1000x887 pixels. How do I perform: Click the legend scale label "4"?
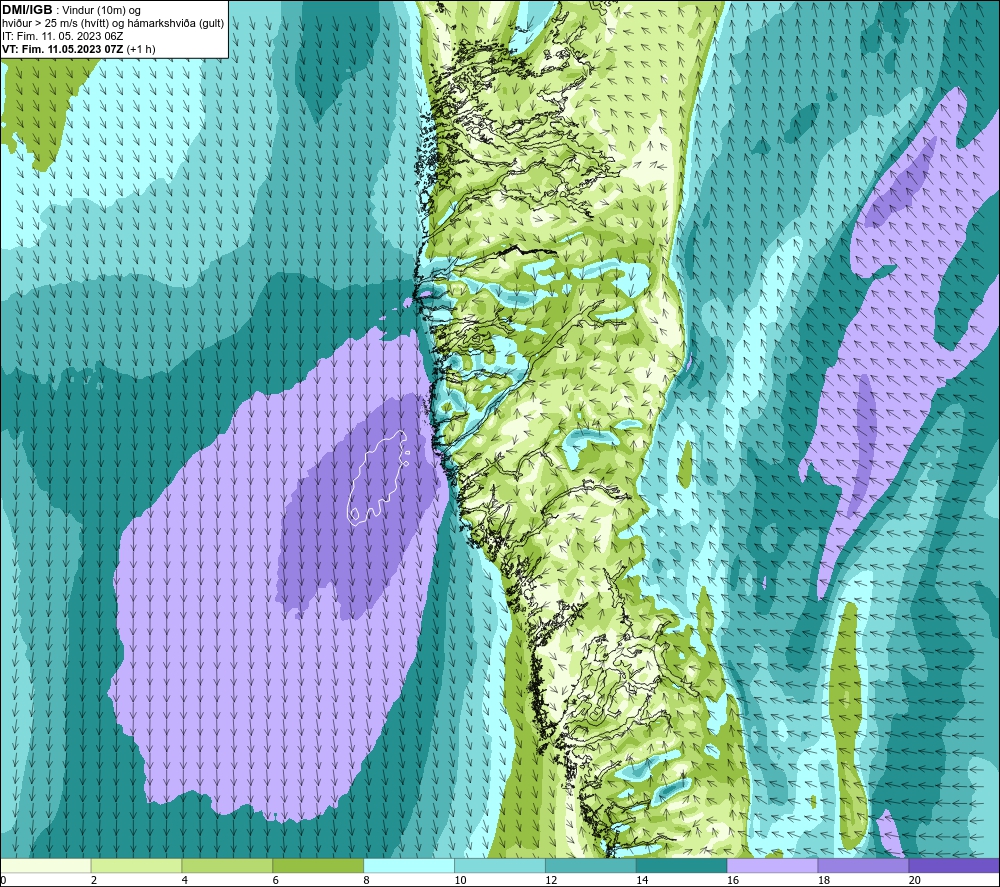pos(185,880)
